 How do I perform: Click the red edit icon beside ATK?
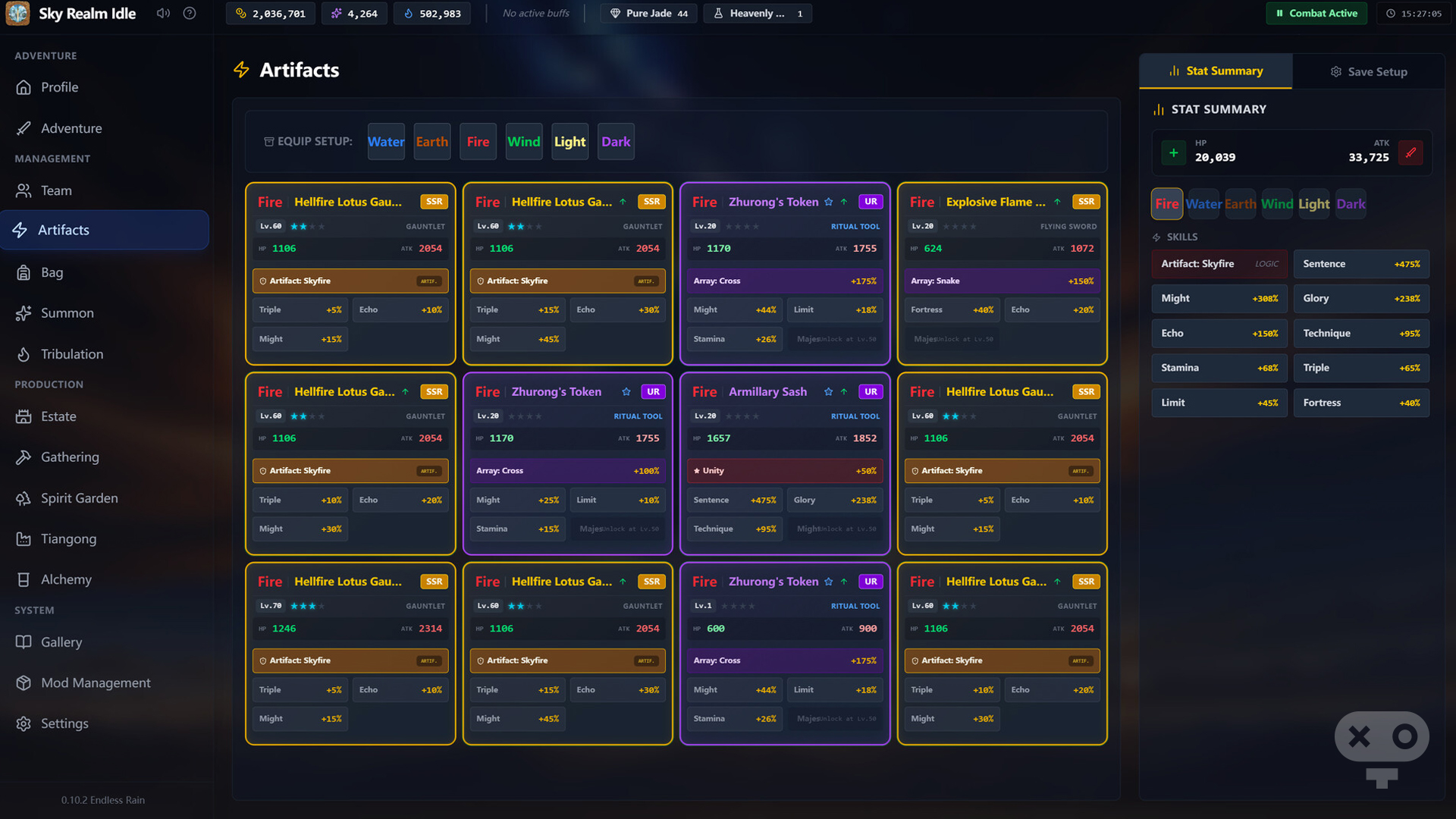pyautogui.click(x=1410, y=152)
